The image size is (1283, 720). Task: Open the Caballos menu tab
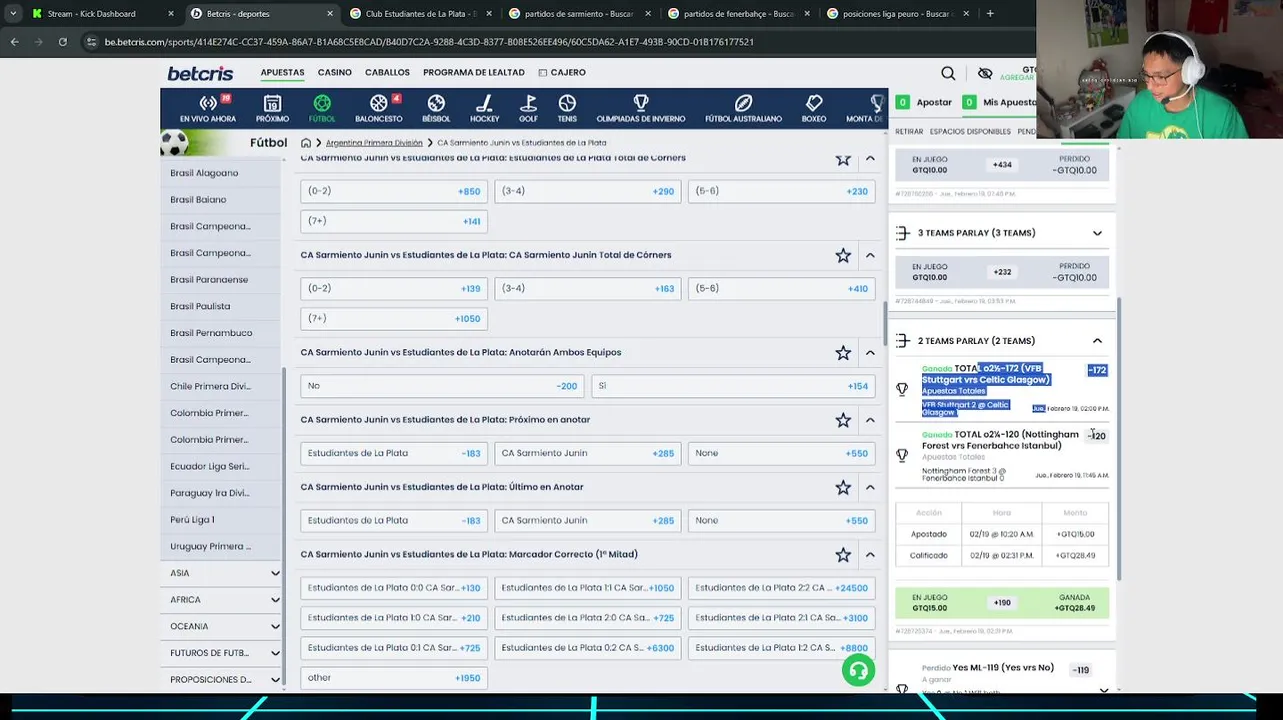click(387, 73)
